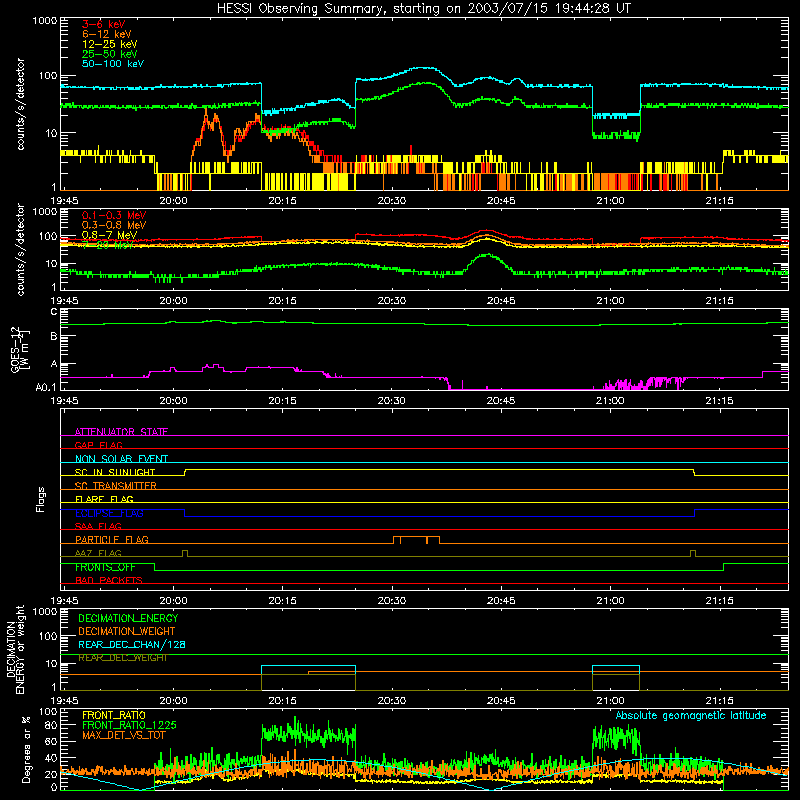The width and height of the screenshot is (800, 800).
Task: Click 20:45 tick under the Flags panel
Action: [501, 601]
